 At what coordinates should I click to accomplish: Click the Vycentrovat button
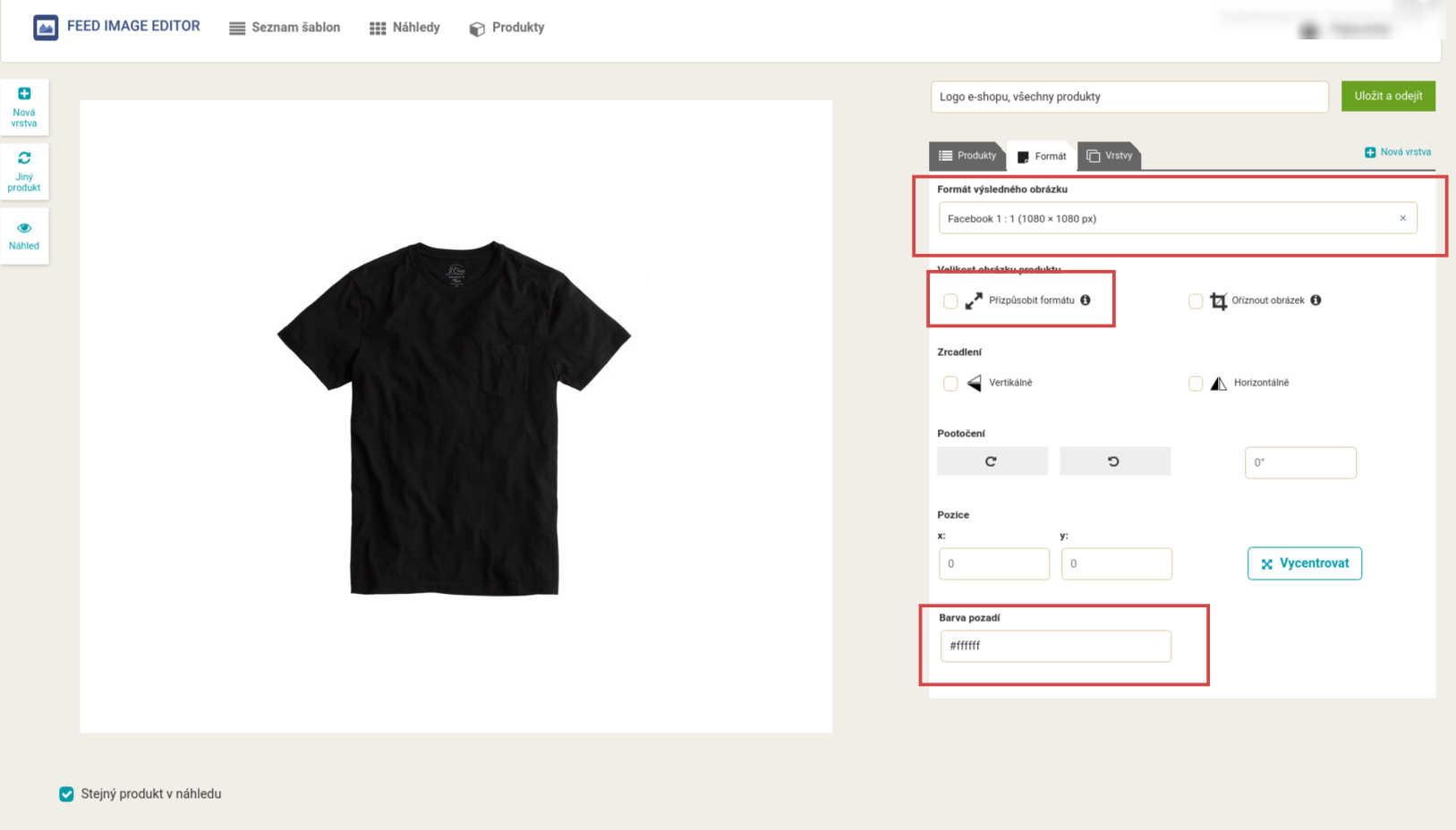[1304, 563]
